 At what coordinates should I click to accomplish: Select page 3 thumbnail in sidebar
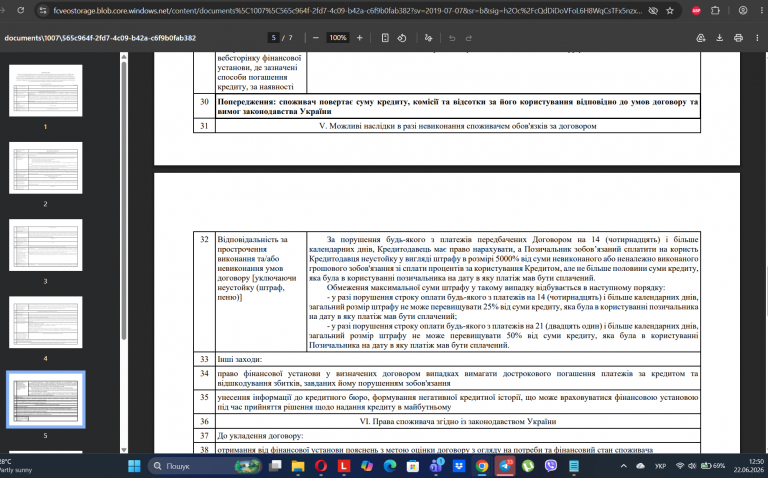[x=46, y=245]
